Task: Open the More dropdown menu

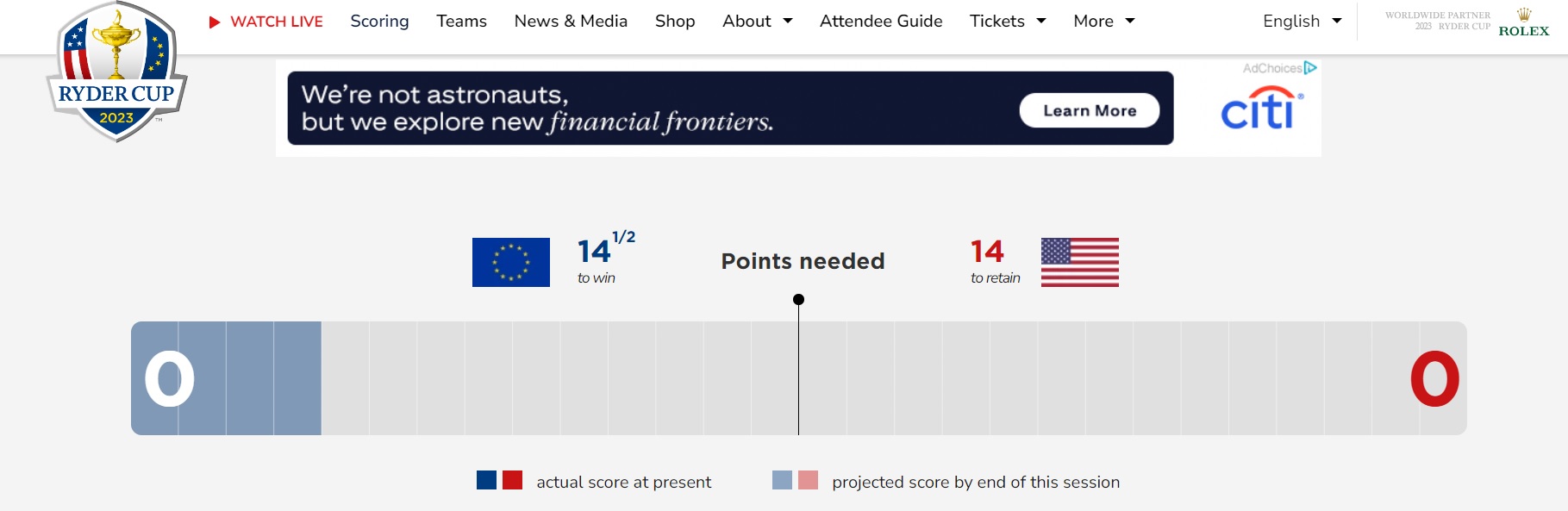Action: pyautogui.click(x=1104, y=21)
